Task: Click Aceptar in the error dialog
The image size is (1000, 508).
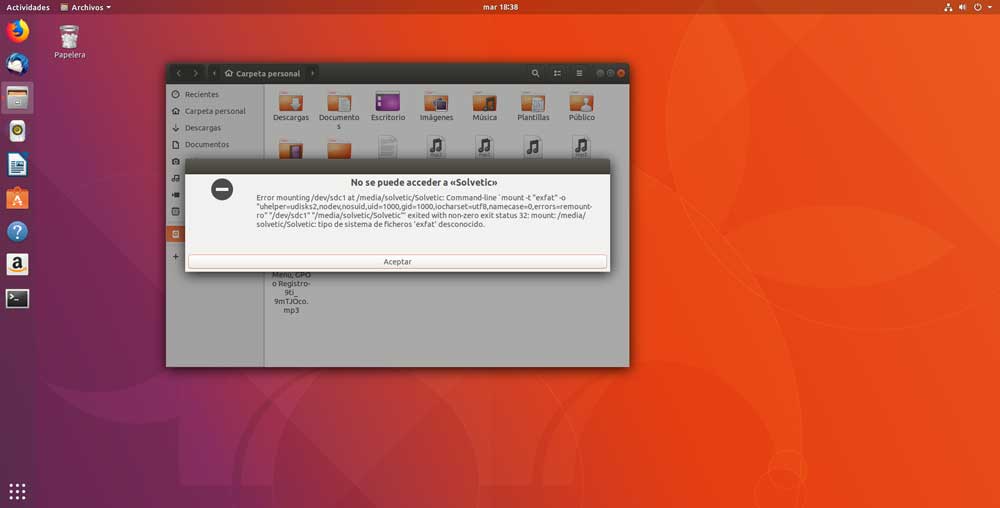Action: coord(397,261)
